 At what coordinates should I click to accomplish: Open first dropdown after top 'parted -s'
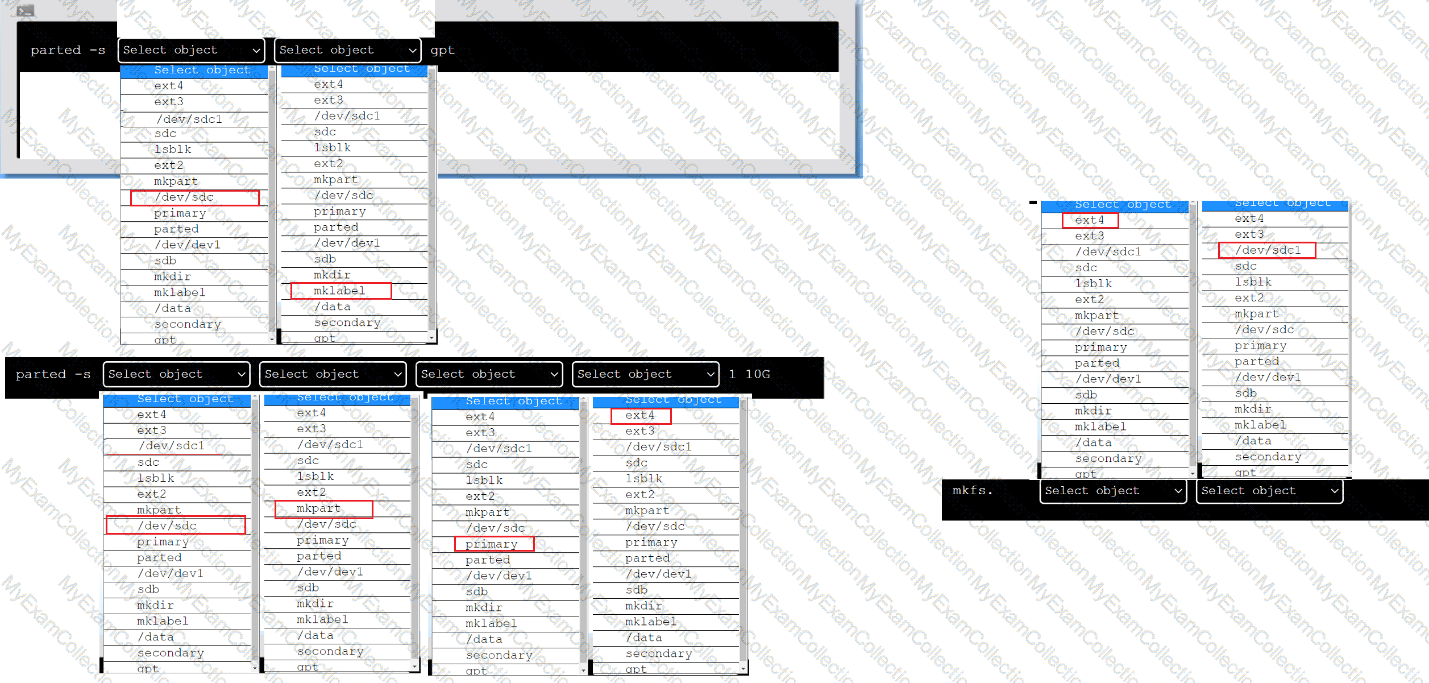[191, 50]
